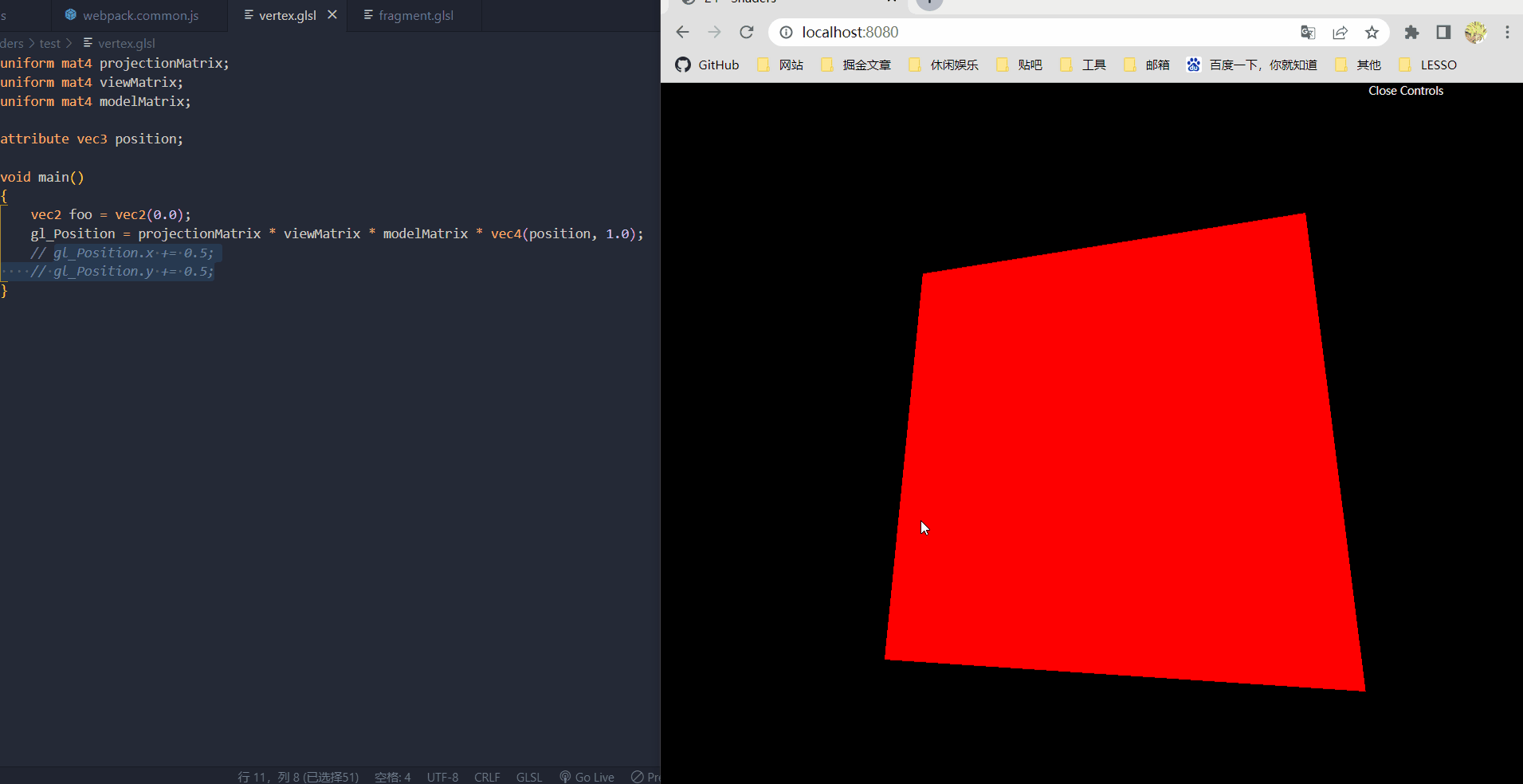Change indentation via 空格: 4 status
Viewport: 1523px width, 784px height.
(393, 777)
